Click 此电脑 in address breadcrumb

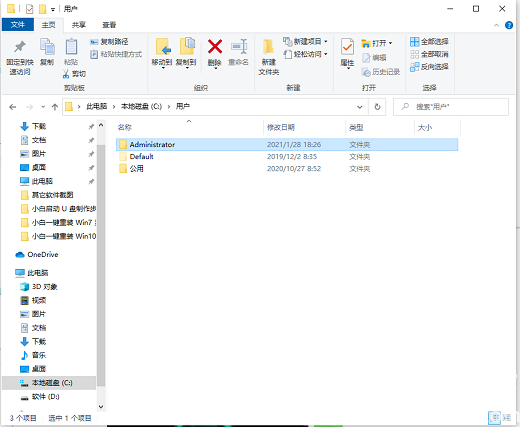click(97, 107)
